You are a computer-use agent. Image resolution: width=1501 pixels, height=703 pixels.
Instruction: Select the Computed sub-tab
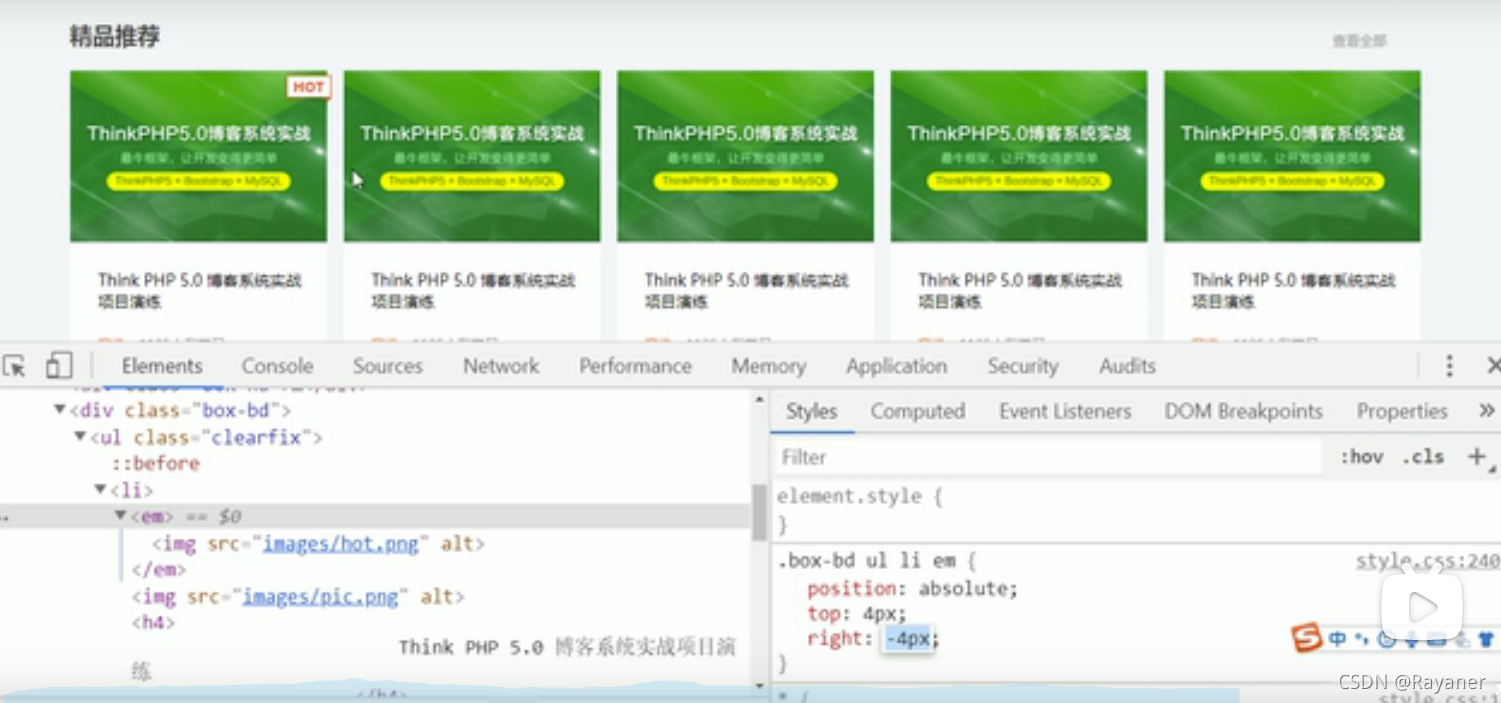point(917,411)
